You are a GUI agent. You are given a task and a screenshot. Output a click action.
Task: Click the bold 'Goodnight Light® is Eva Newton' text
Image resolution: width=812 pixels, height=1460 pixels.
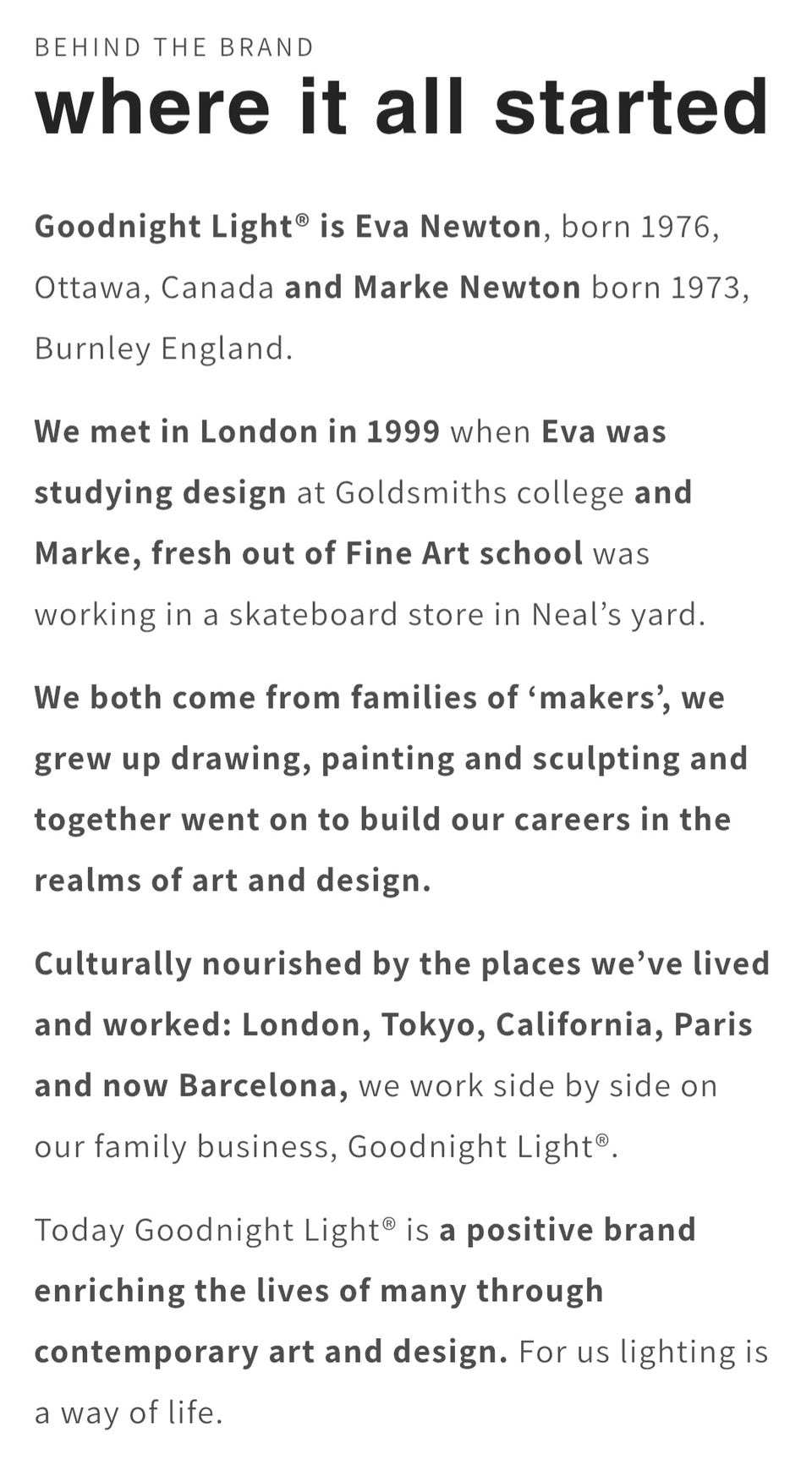click(x=288, y=227)
